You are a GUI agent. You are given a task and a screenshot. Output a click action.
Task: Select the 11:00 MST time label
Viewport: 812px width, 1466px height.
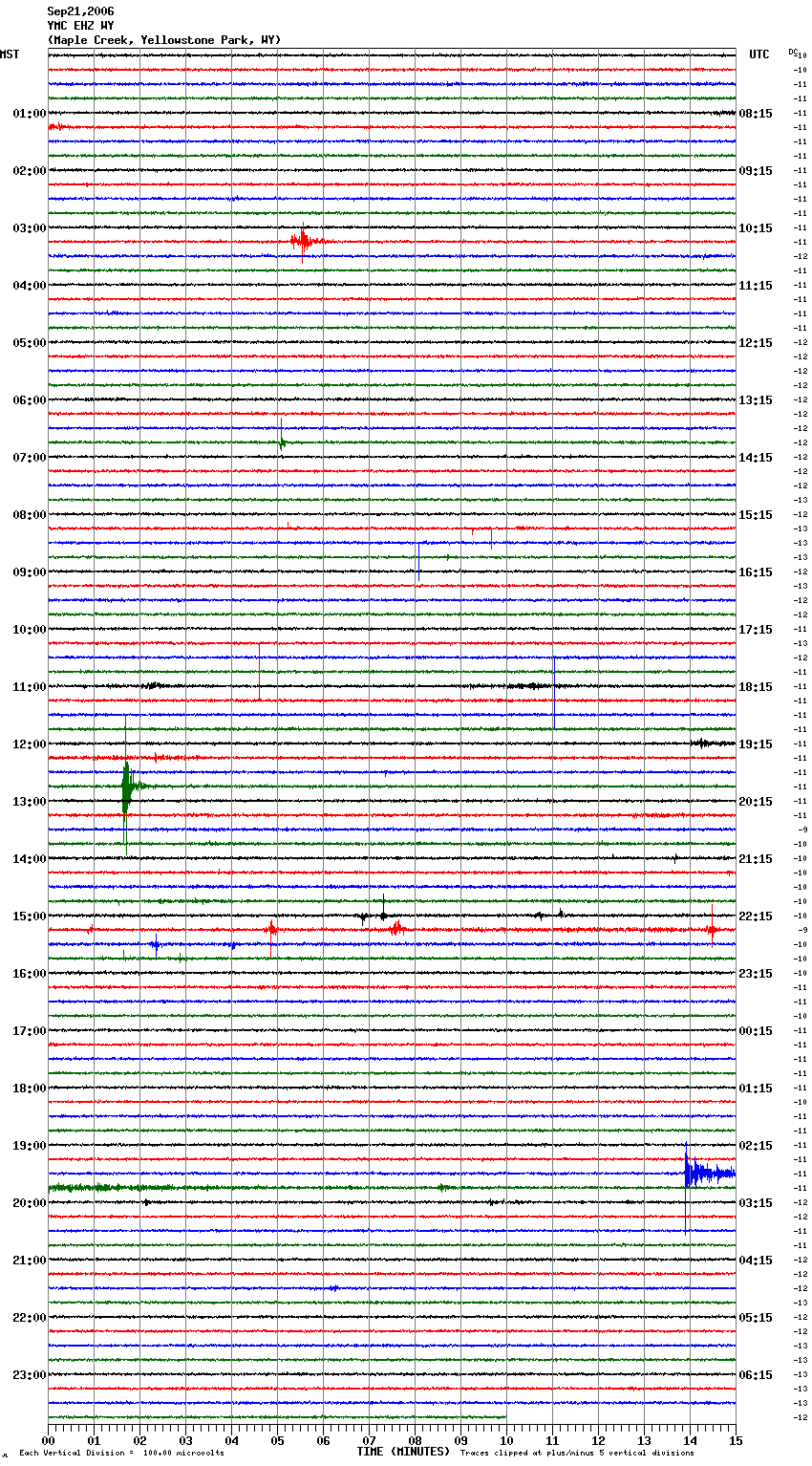pyautogui.click(x=30, y=687)
